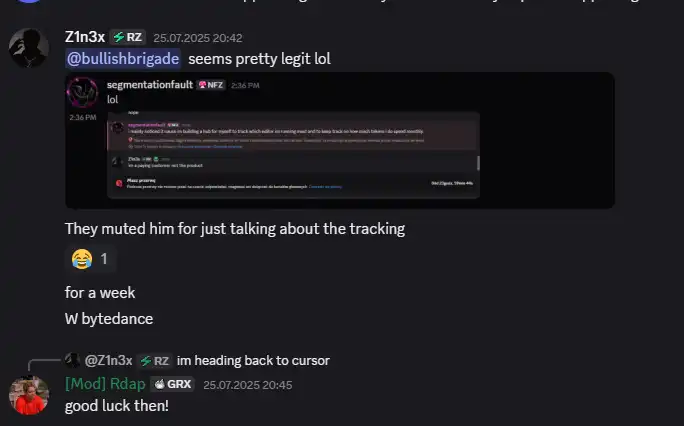Open the [Mod] Rdap username profile

[105, 384]
